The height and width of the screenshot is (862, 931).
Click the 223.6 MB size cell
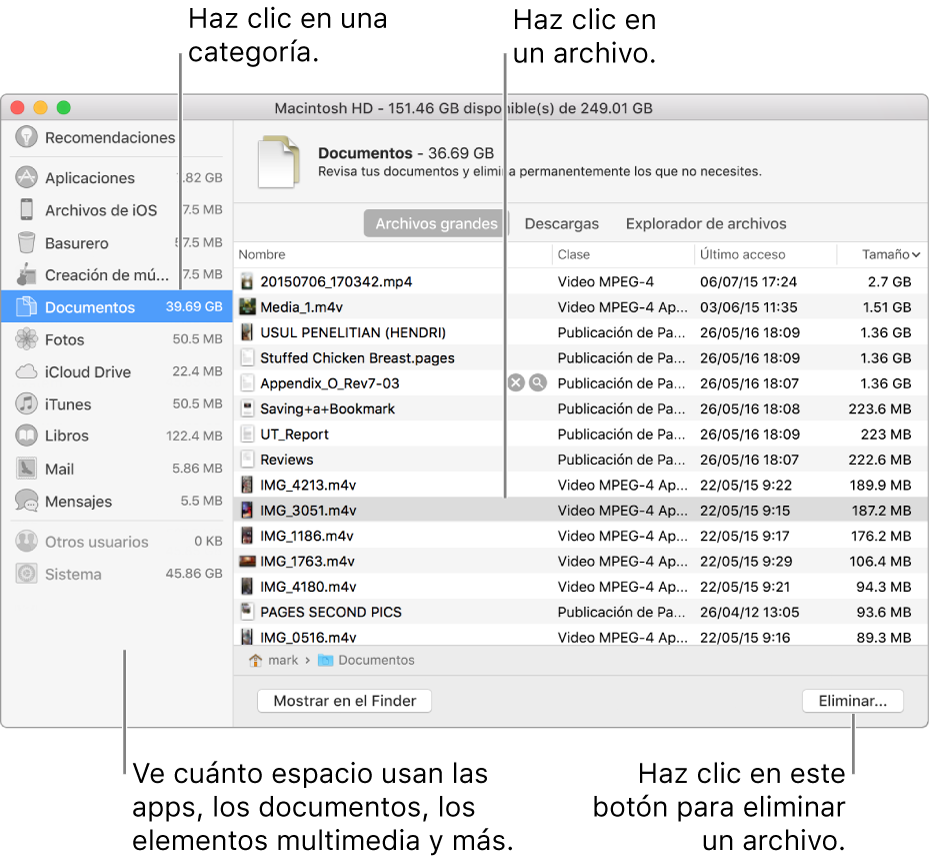[x=879, y=408]
